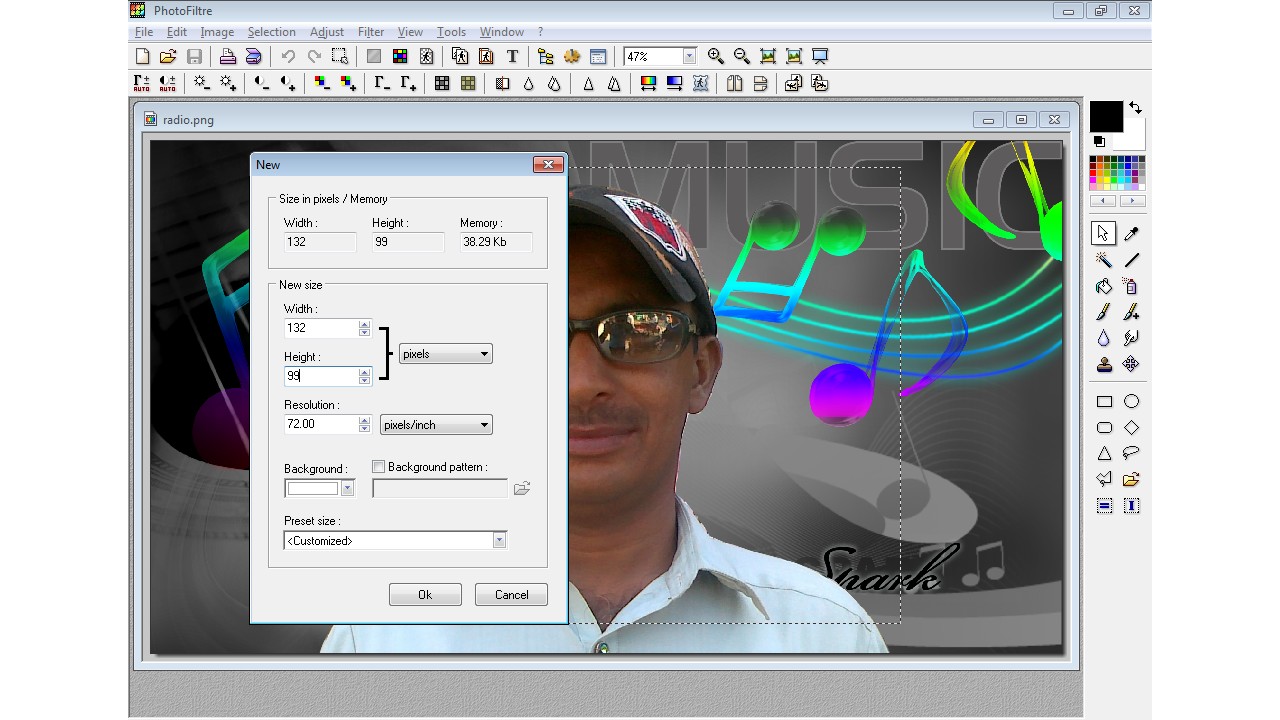Open the Image explorer folder-tree icon
This screenshot has height=720, width=1280.
click(x=546, y=57)
